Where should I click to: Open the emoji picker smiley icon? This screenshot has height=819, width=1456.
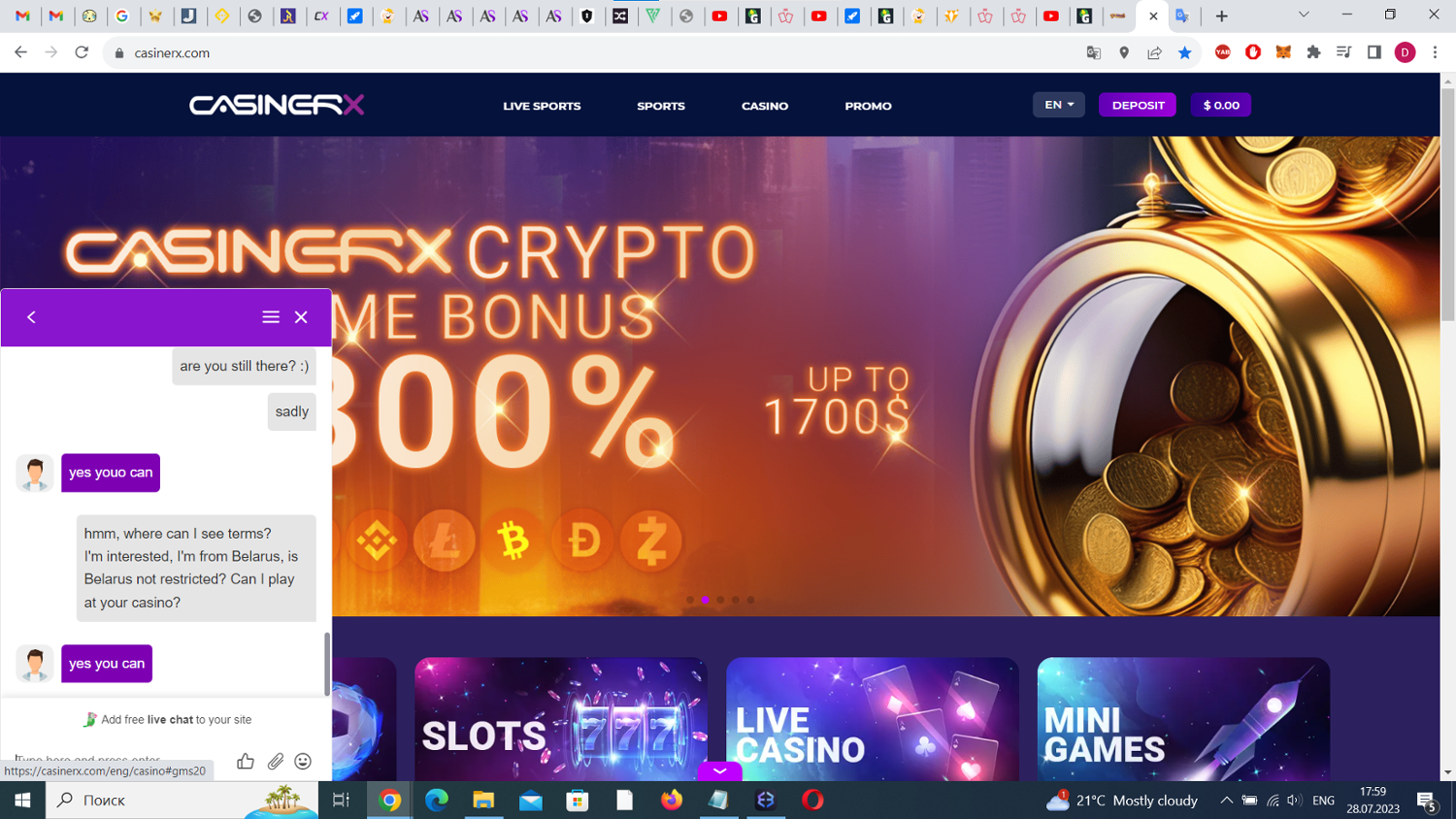coord(303,762)
